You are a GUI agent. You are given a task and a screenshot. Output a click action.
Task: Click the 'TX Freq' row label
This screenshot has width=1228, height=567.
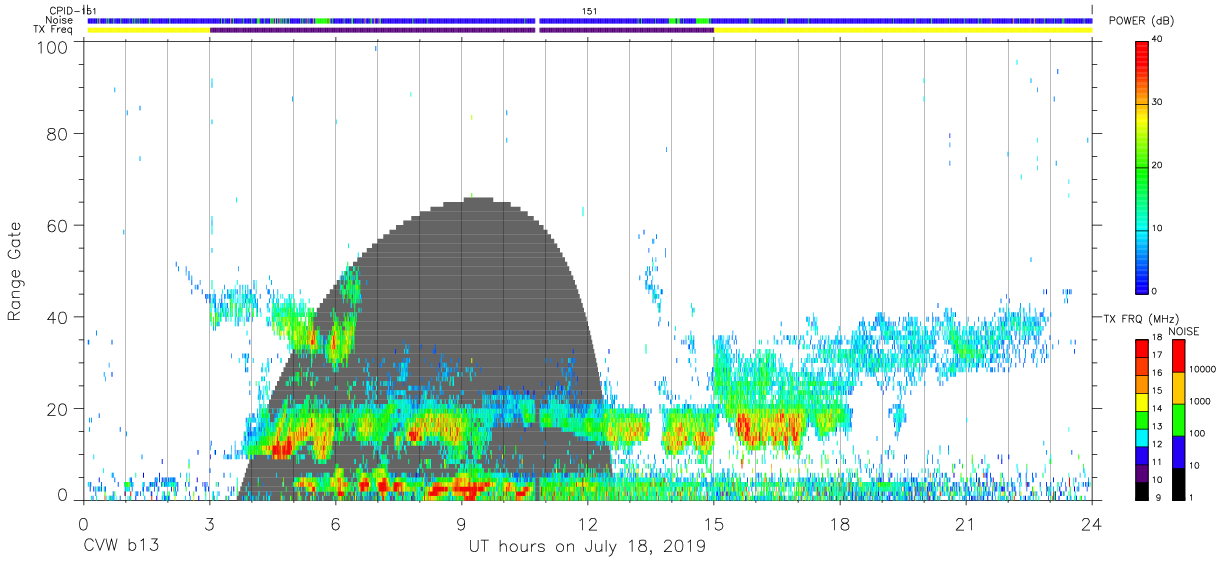pyautogui.click(x=52, y=30)
